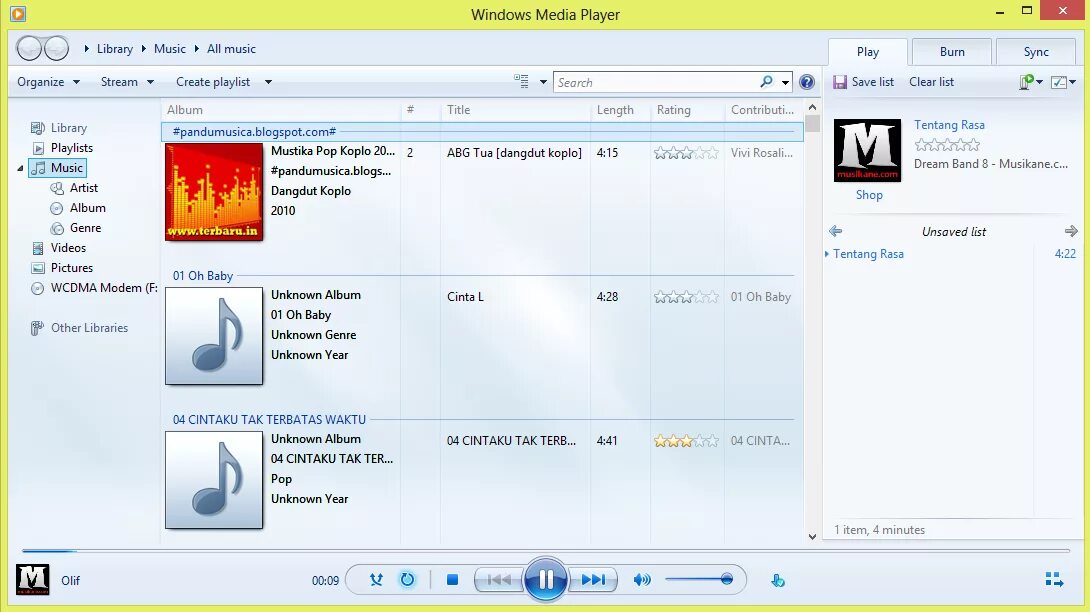This screenshot has height=612, width=1090.
Task: Select Album under Music
Action: pyautogui.click(x=88, y=207)
